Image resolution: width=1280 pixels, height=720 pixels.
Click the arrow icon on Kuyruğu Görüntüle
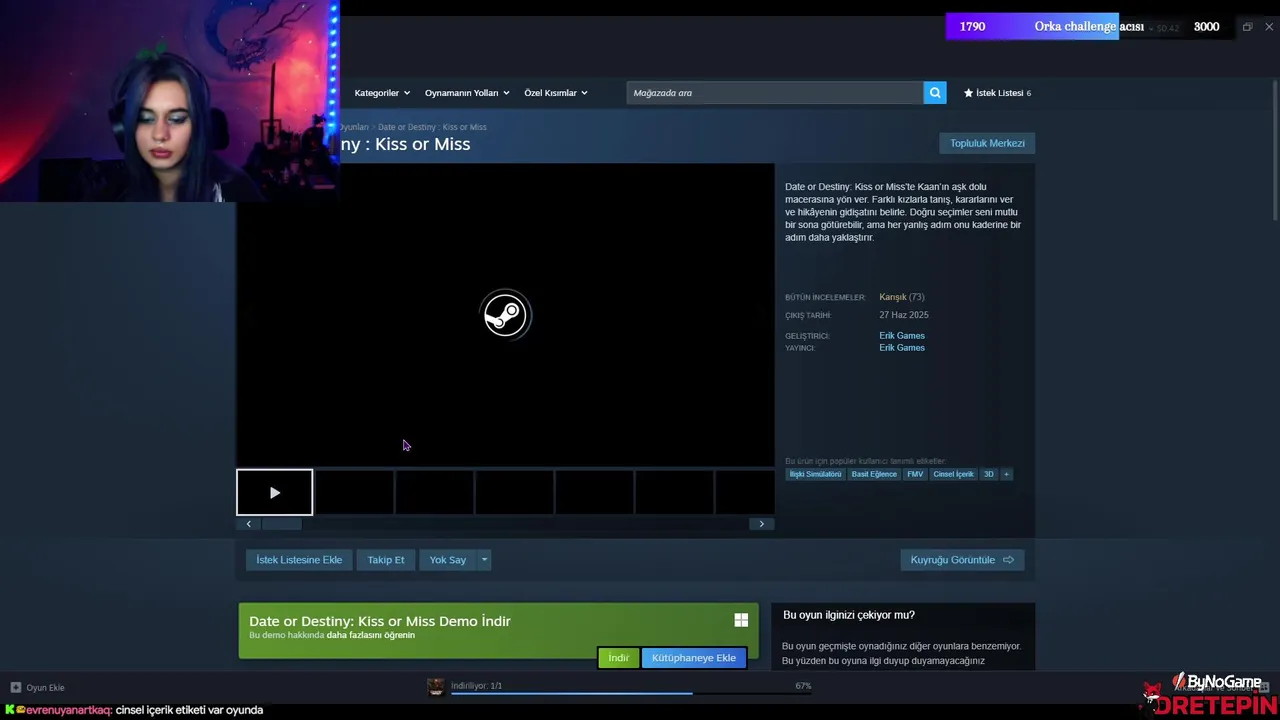coord(1008,560)
